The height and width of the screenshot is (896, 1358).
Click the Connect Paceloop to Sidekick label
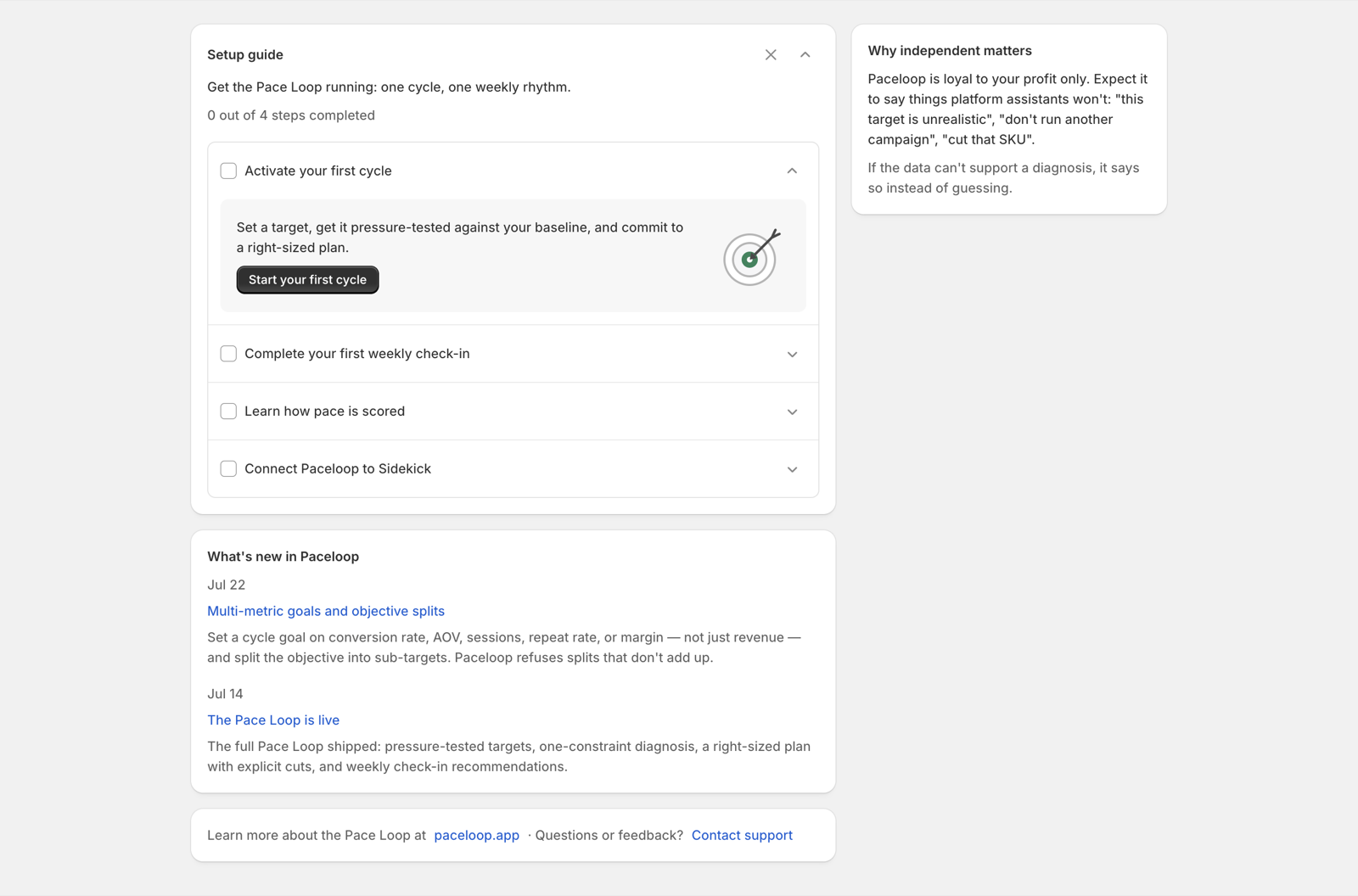click(338, 469)
